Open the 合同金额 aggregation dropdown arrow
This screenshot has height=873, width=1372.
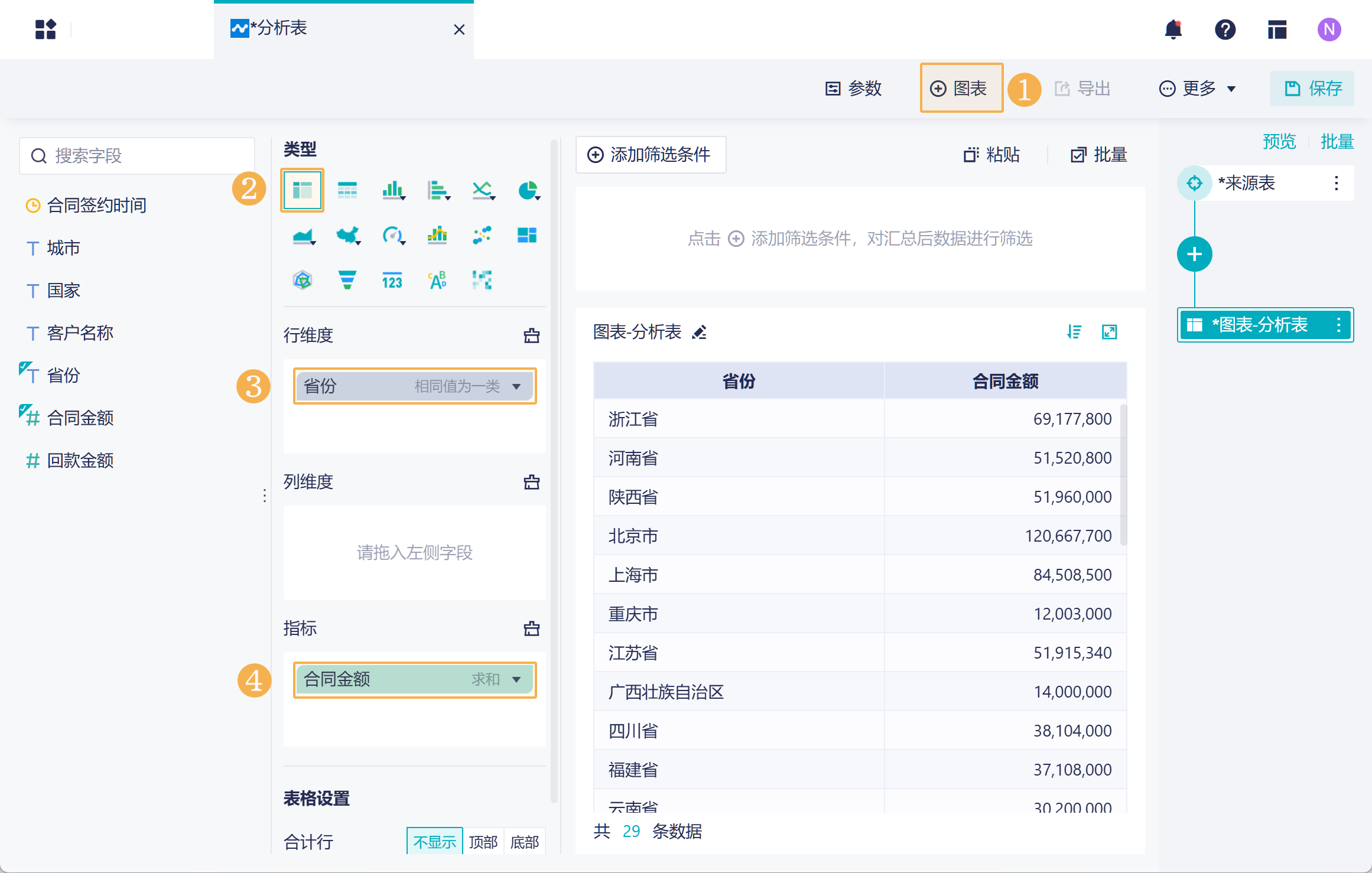[516, 679]
